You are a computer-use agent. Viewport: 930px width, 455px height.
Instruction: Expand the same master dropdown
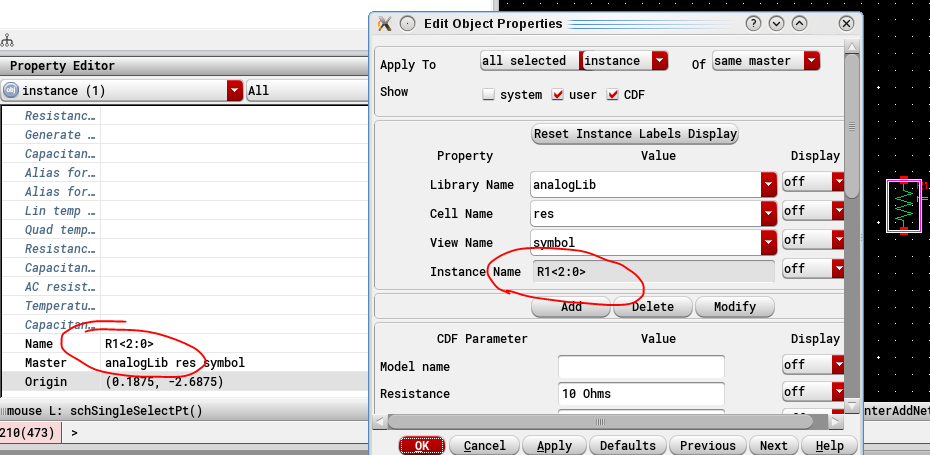(811, 61)
